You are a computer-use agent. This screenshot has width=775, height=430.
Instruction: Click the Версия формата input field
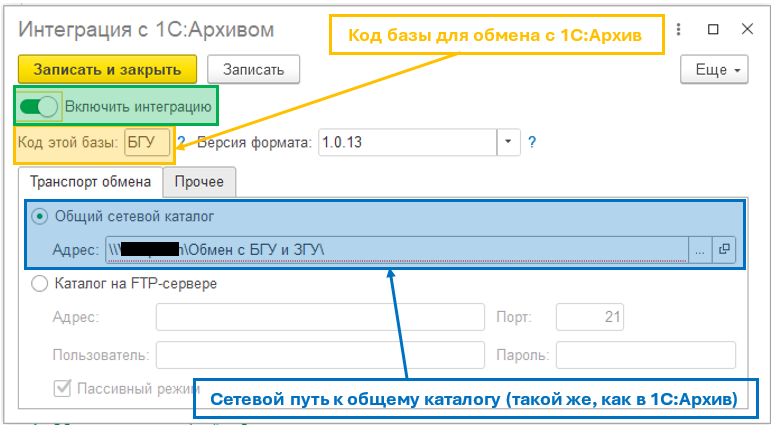tap(407, 142)
